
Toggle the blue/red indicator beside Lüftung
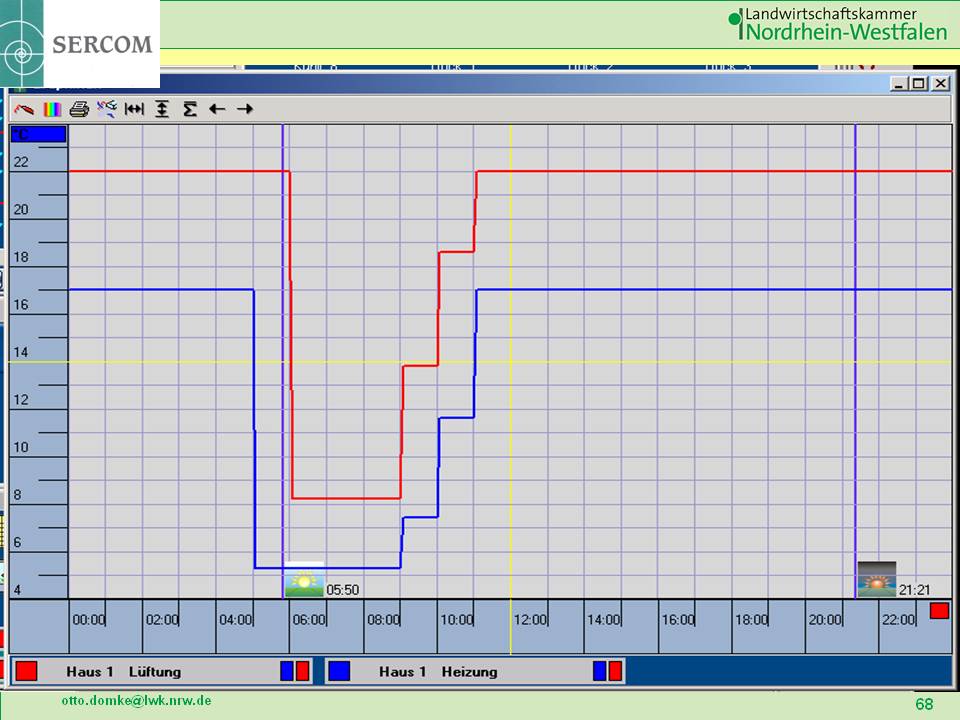coord(295,671)
